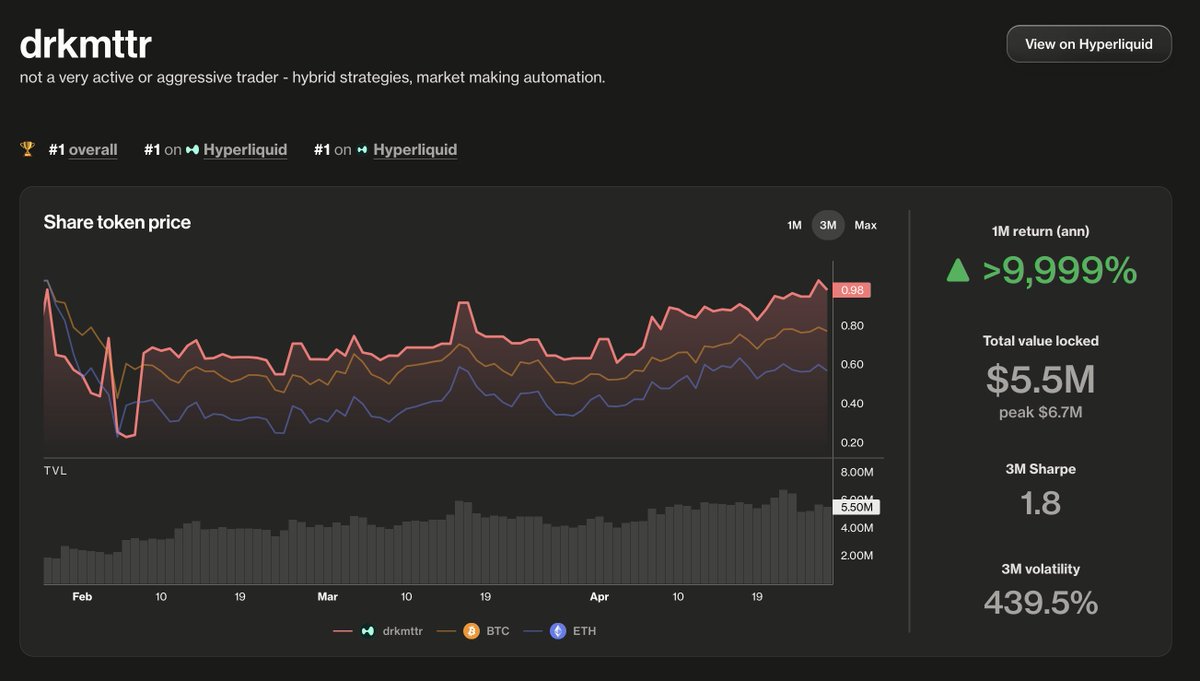Click the '$5.5M' total value figure
This screenshot has height=681, width=1200.
(x=1040, y=379)
